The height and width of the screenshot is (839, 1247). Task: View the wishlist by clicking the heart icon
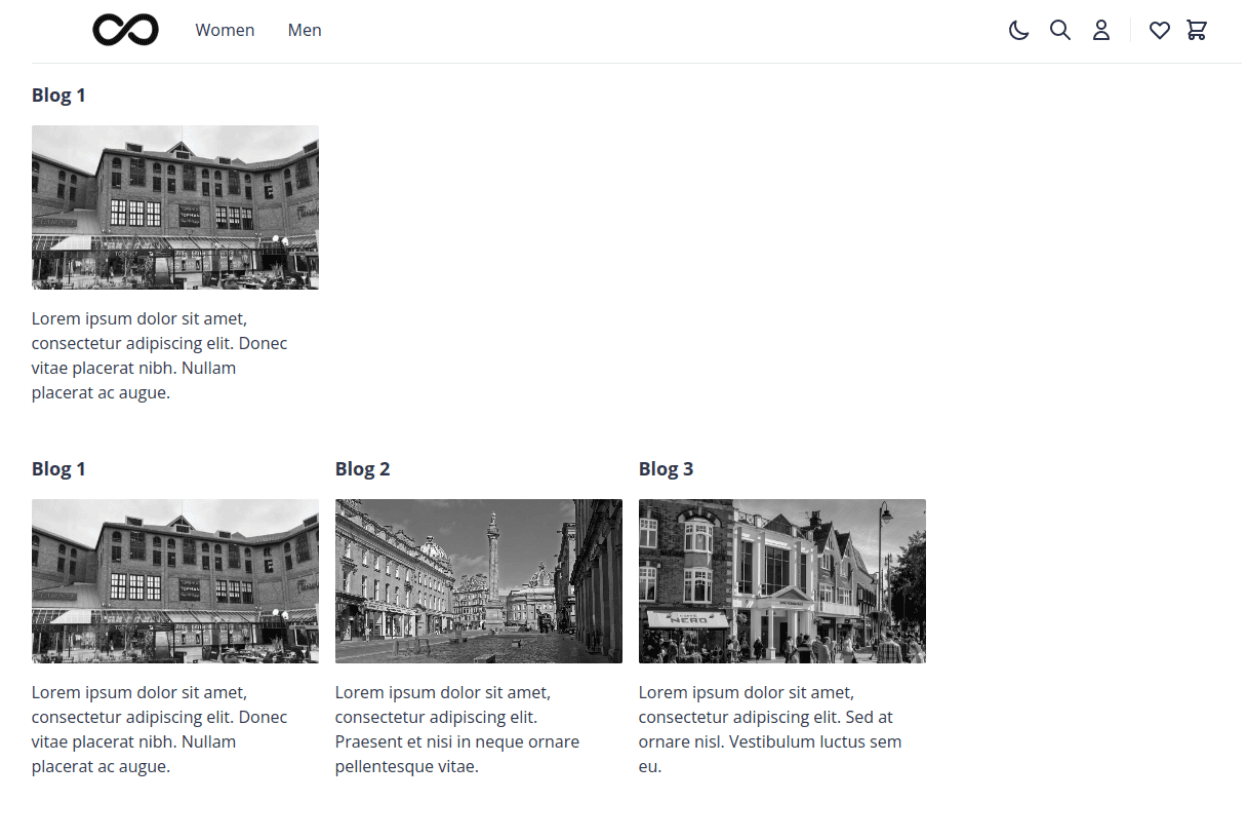point(1159,30)
